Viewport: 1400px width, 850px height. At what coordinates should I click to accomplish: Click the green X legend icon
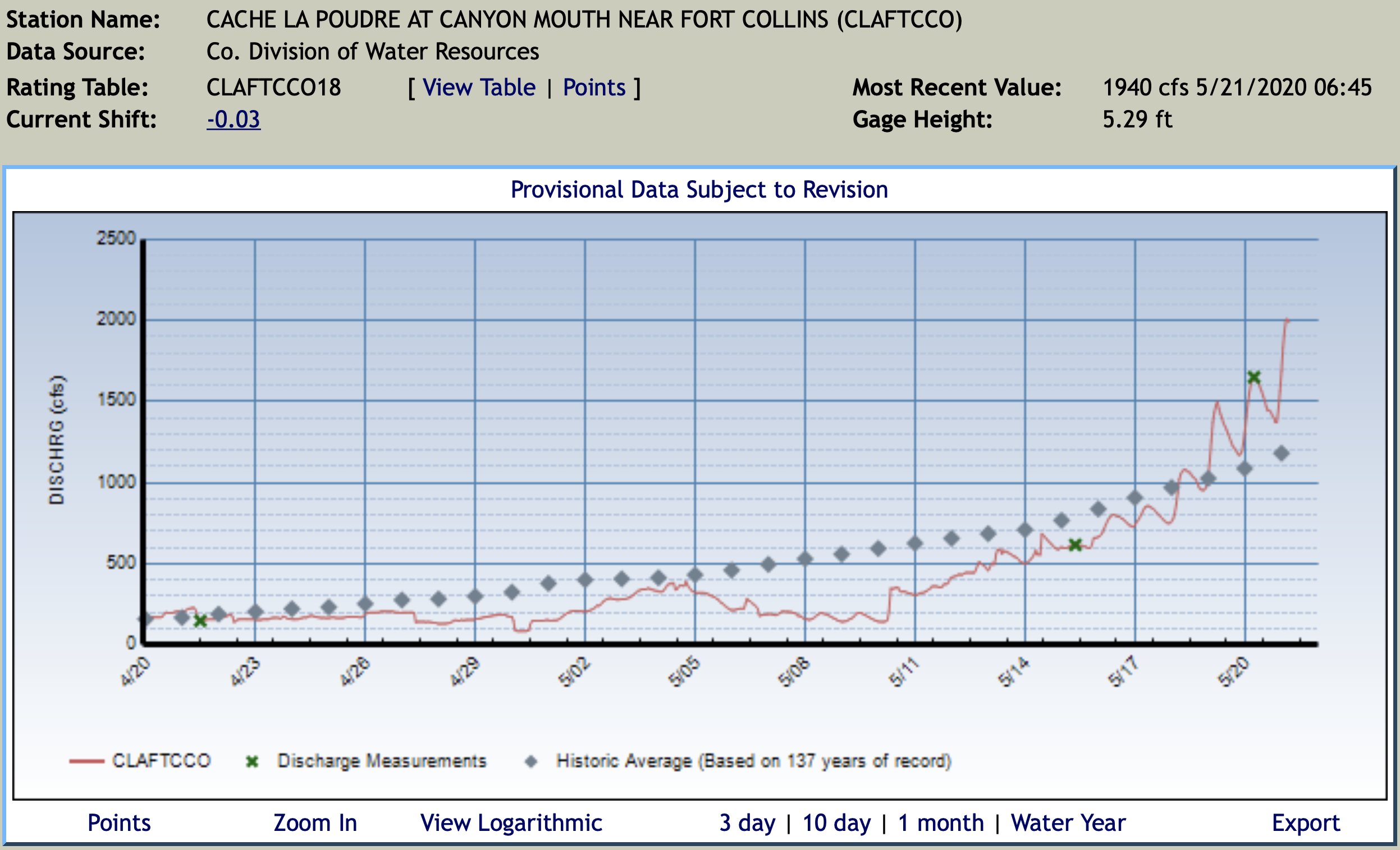pos(251,761)
